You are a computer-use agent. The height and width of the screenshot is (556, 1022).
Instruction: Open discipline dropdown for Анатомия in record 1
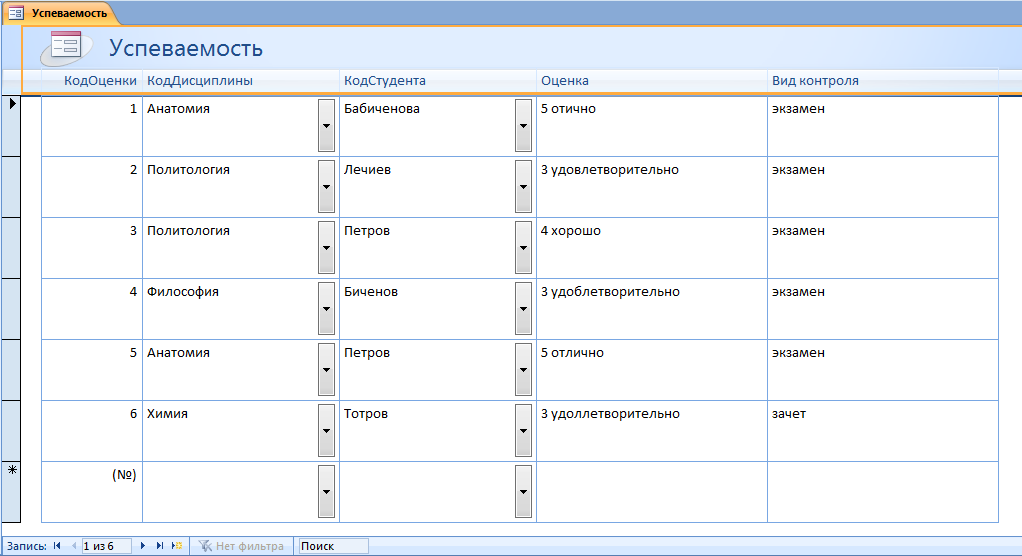coord(327,126)
